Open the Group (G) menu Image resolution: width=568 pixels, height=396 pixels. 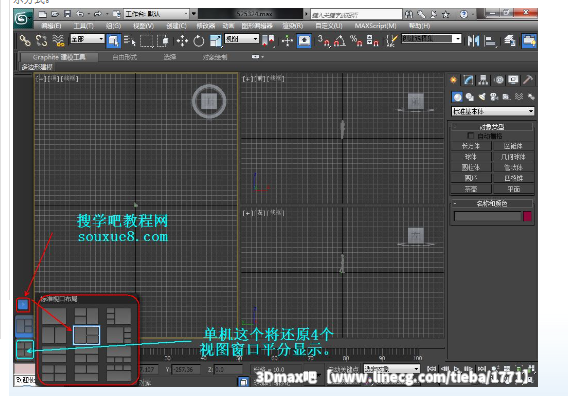pos(113,26)
